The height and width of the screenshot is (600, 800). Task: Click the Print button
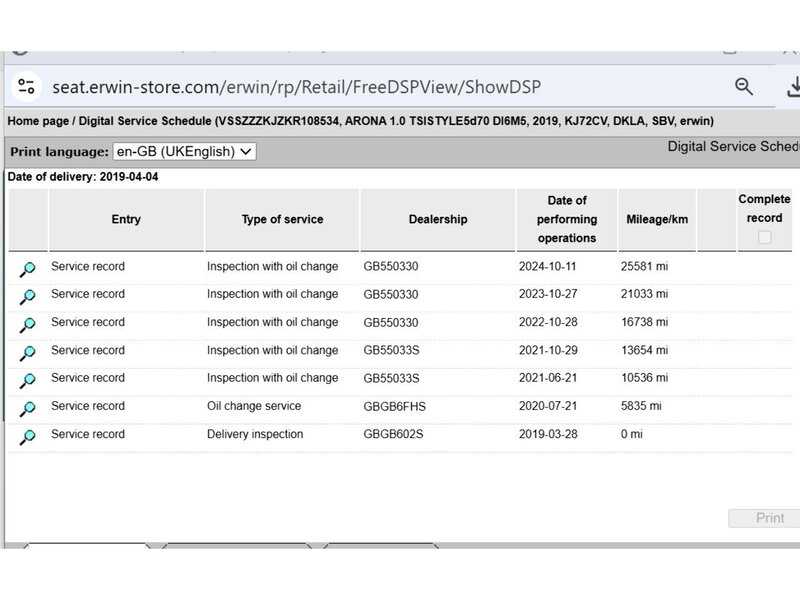pyautogui.click(x=769, y=518)
